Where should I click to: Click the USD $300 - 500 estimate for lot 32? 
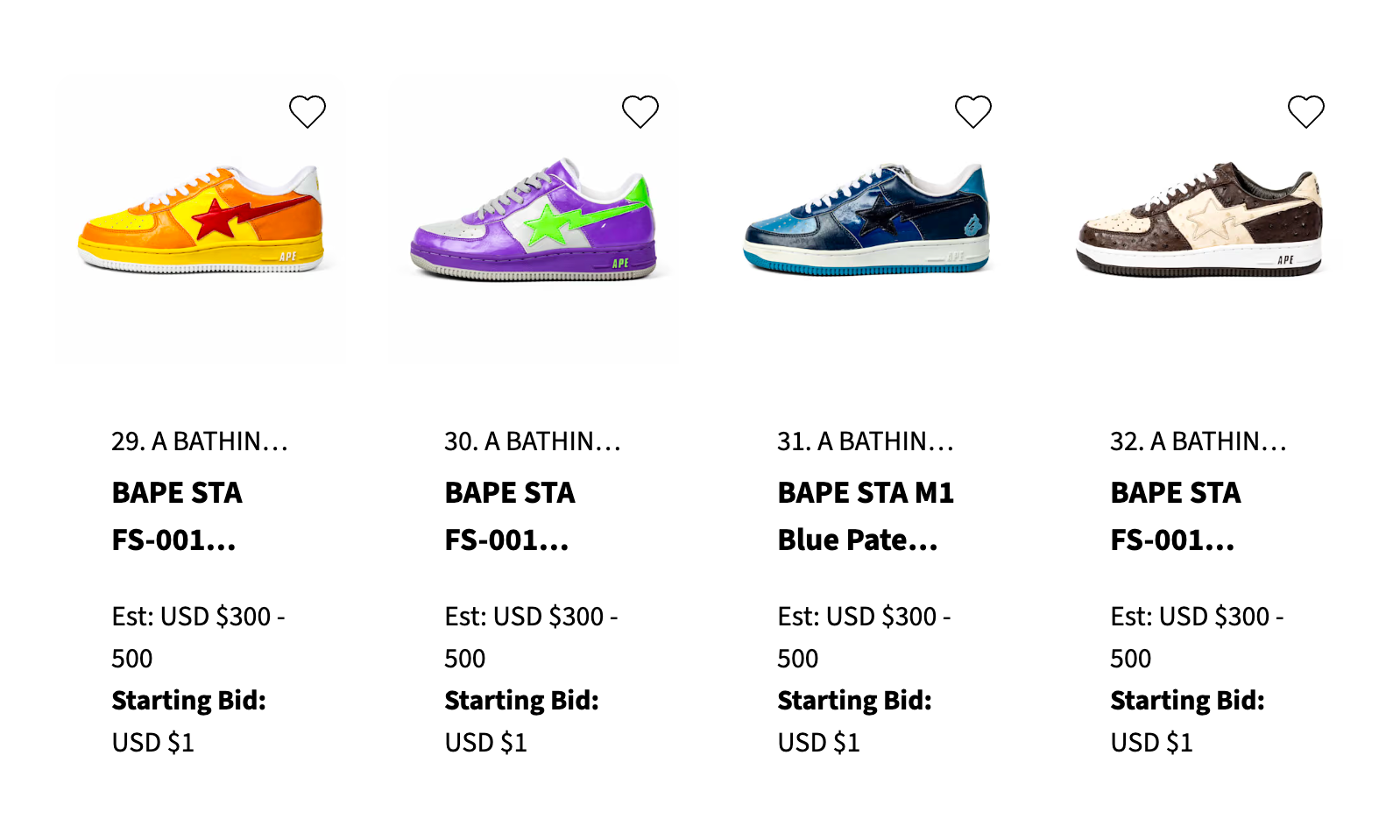click(1197, 637)
